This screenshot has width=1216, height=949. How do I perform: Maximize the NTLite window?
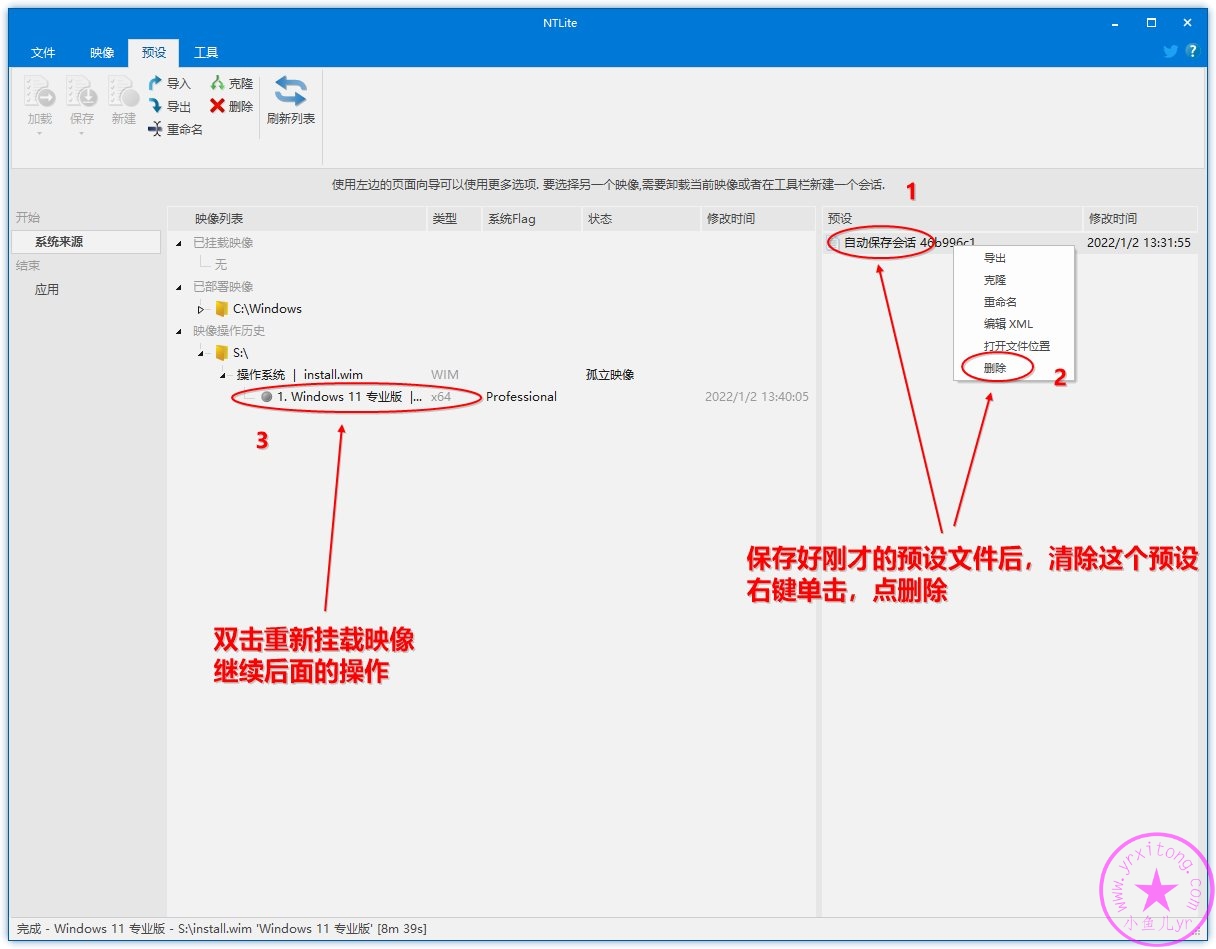1151,23
